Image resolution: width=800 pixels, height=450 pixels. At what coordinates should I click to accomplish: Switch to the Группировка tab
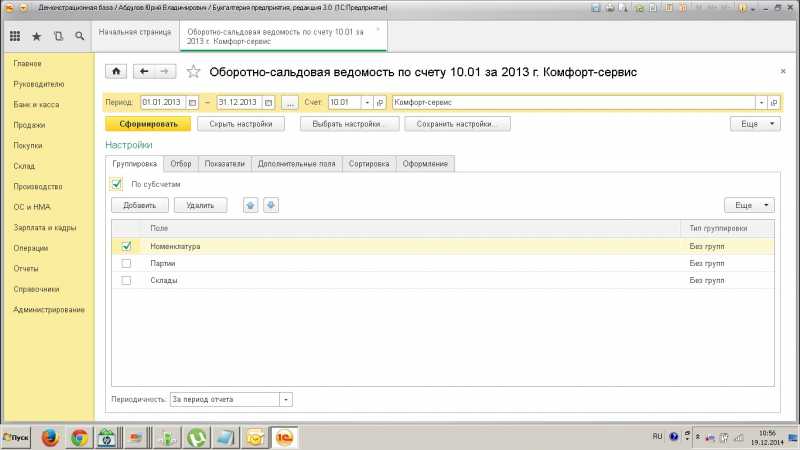click(x=135, y=164)
